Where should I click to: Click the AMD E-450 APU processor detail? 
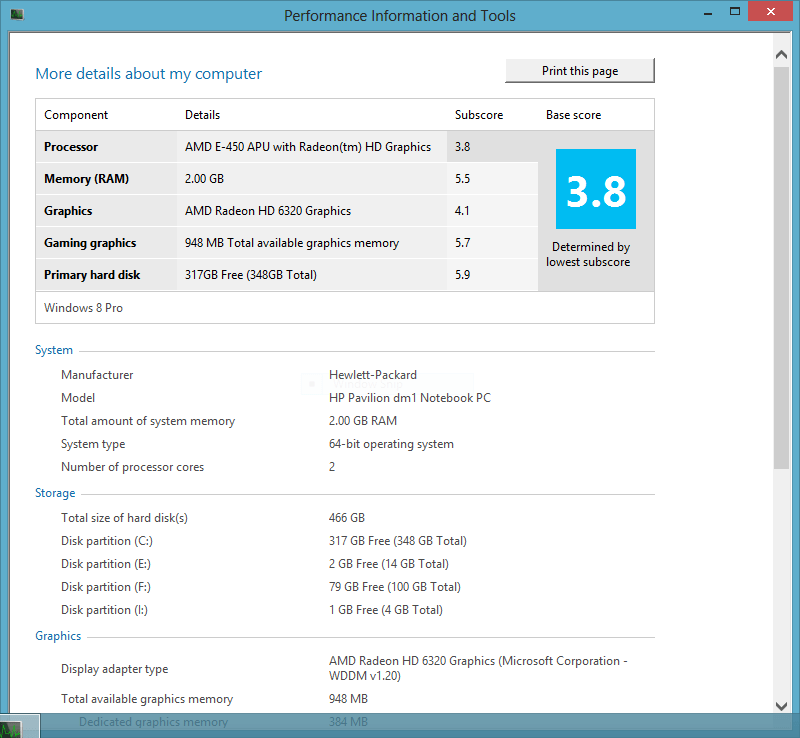point(308,147)
